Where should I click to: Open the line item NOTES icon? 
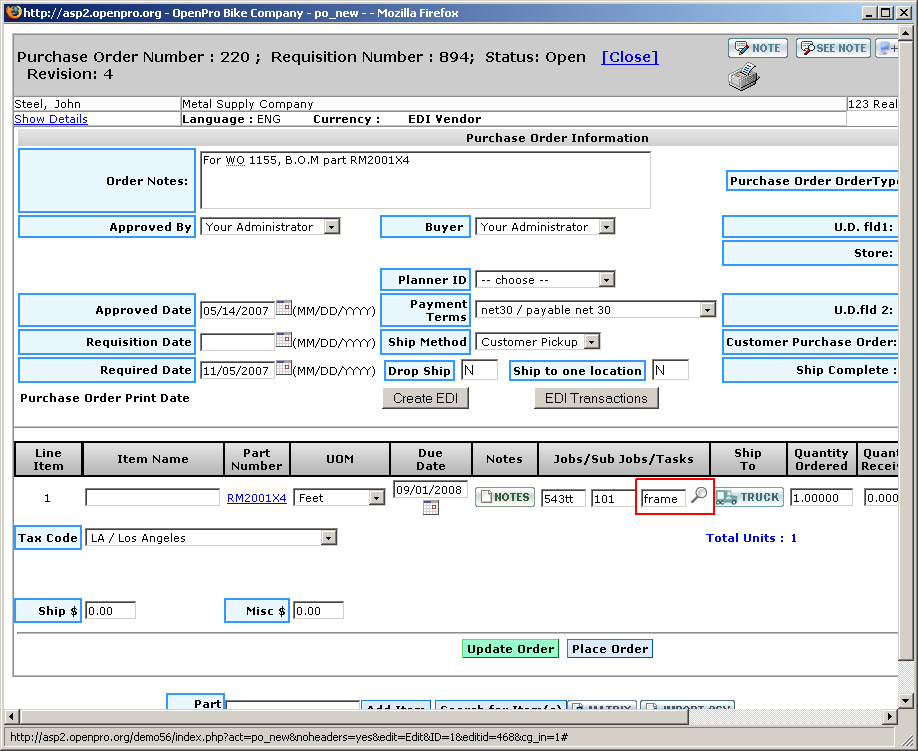(504, 497)
